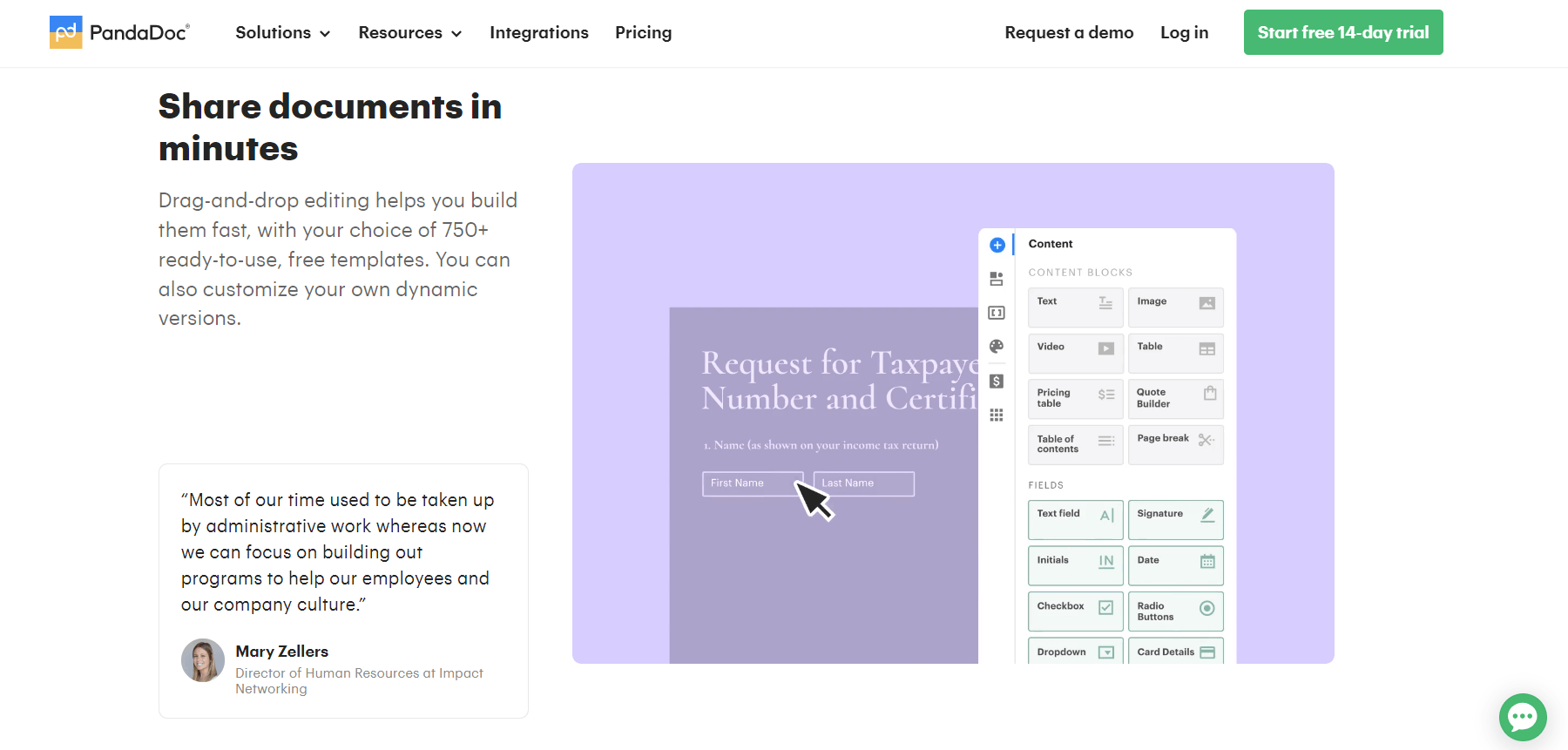Image resolution: width=1568 pixels, height=750 pixels.
Task: Select the palette design icon in sidebar
Action: (x=997, y=347)
